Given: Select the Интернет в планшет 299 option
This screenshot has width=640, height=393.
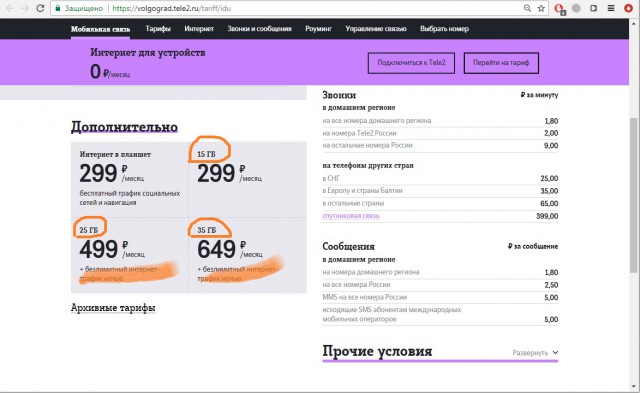Looking at the screenshot, I should tap(130, 180).
